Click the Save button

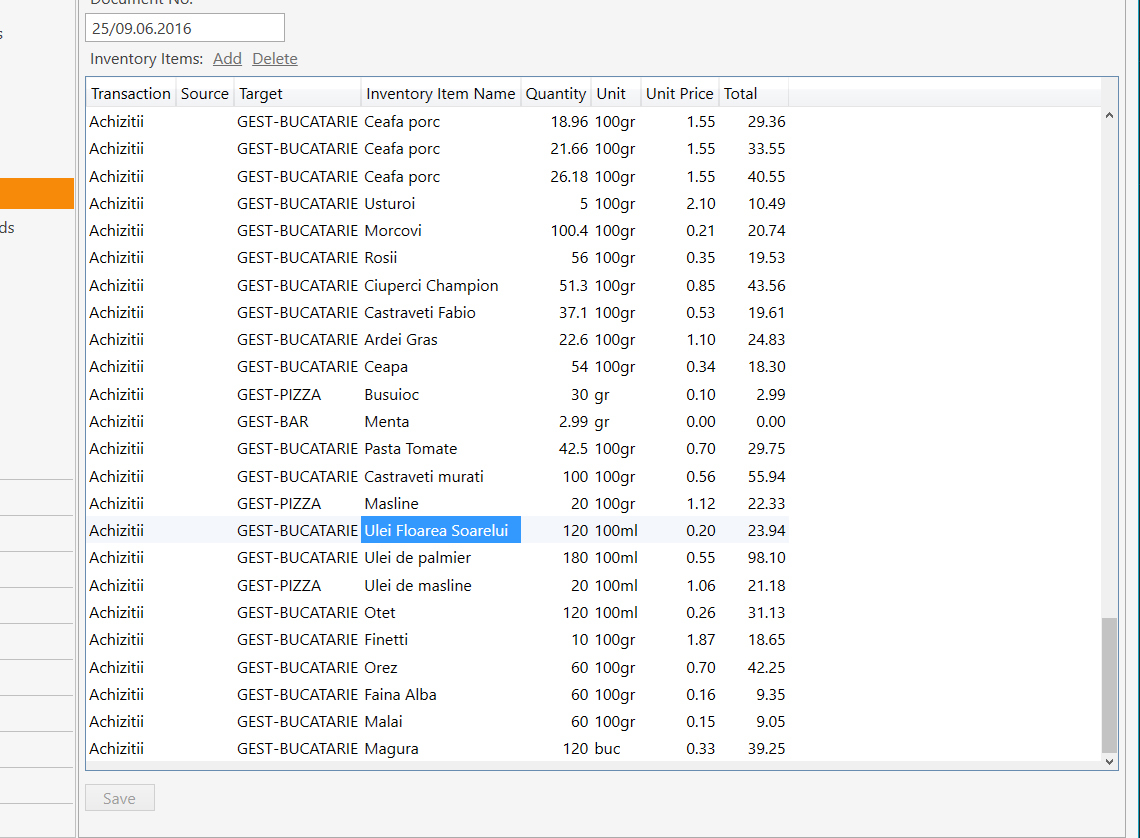(x=119, y=798)
